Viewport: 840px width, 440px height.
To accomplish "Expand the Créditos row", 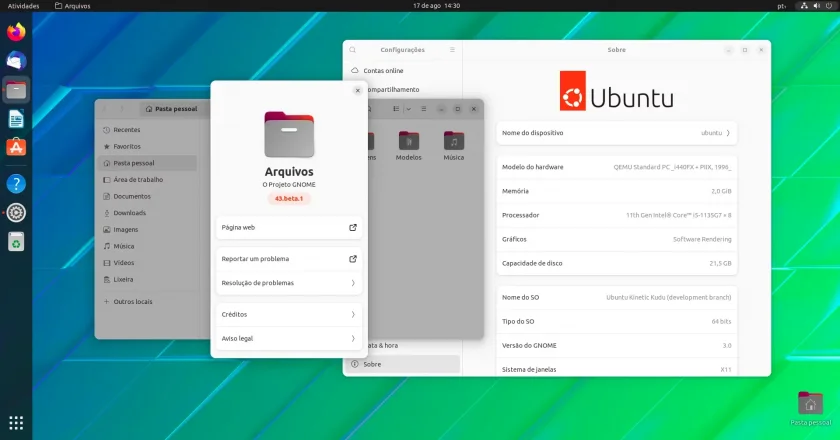I will pyautogui.click(x=289, y=315).
